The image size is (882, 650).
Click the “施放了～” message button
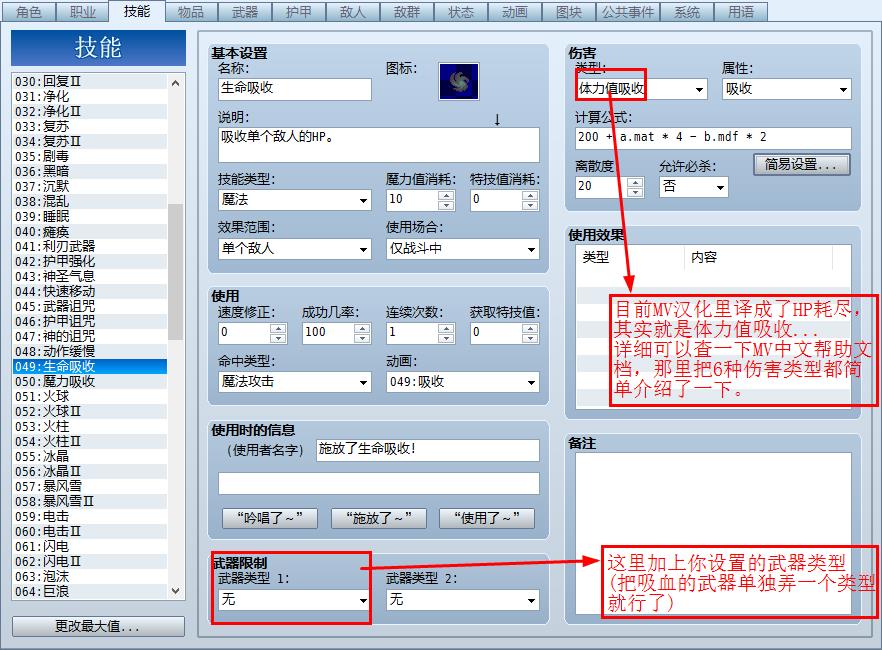379,518
